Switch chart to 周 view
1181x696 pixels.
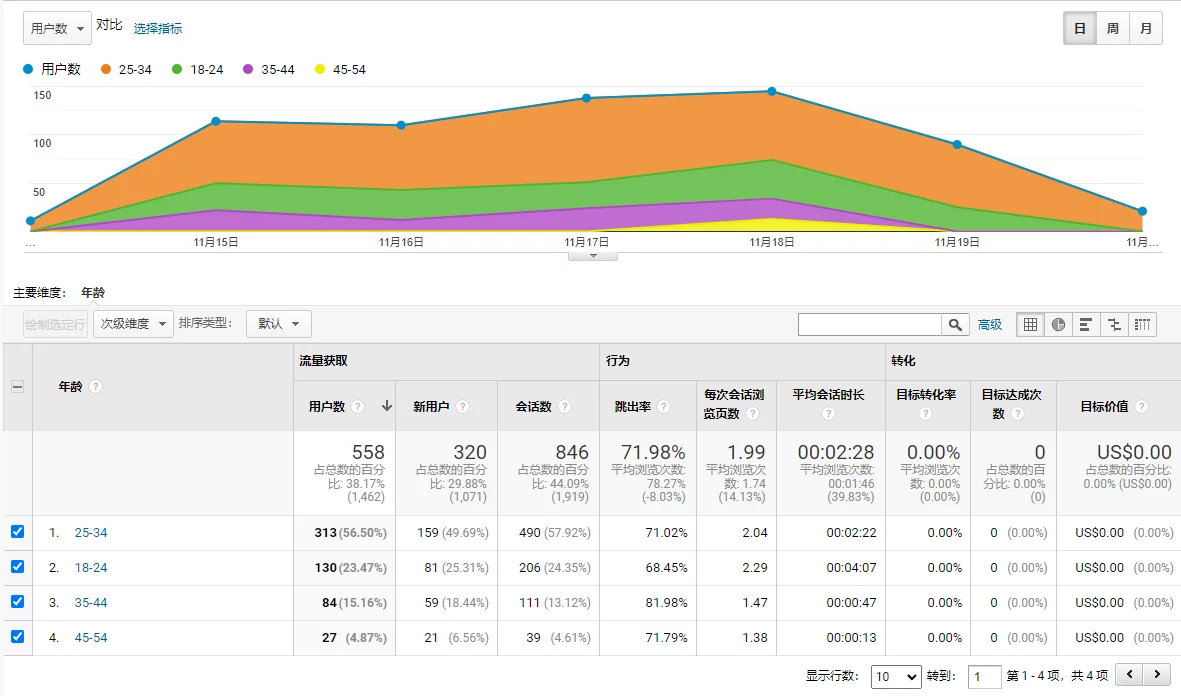[1112, 29]
